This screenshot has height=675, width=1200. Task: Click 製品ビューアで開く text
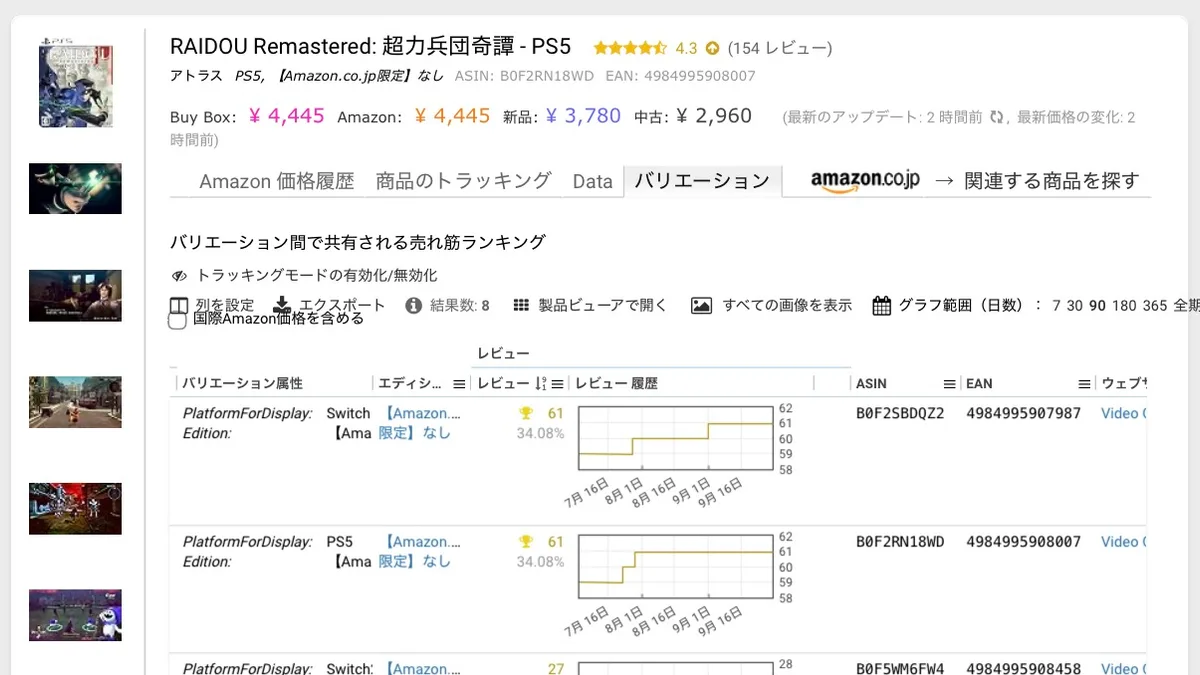click(x=603, y=305)
